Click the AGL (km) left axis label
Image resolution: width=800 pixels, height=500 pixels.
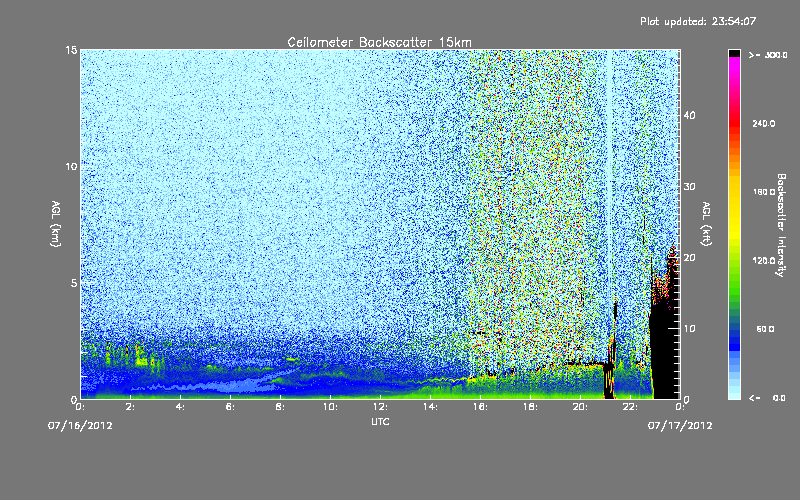(x=56, y=224)
